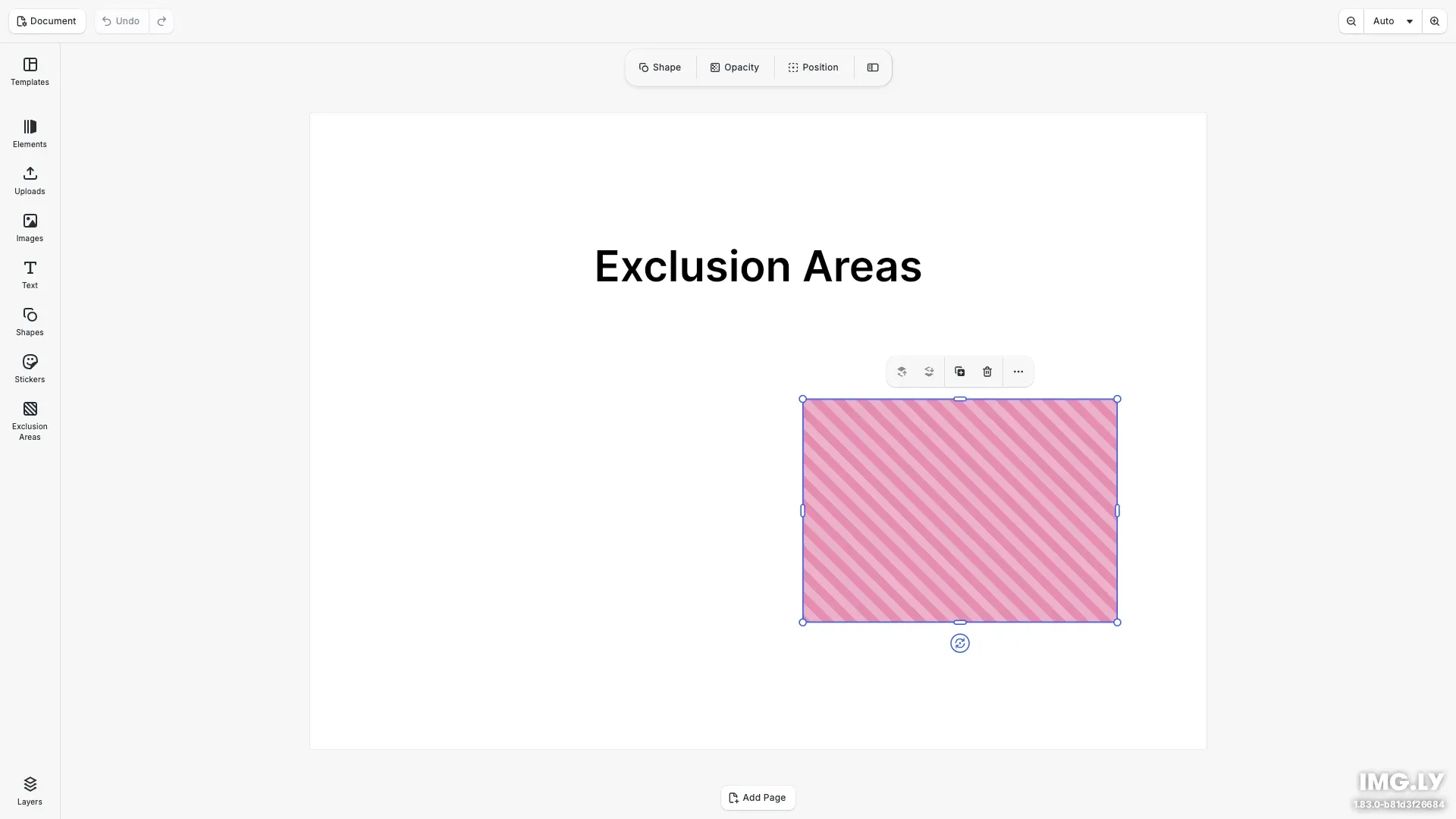Open the Opacity settings
The height and width of the screenshot is (819, 1456).
click(x=735, y=67)
